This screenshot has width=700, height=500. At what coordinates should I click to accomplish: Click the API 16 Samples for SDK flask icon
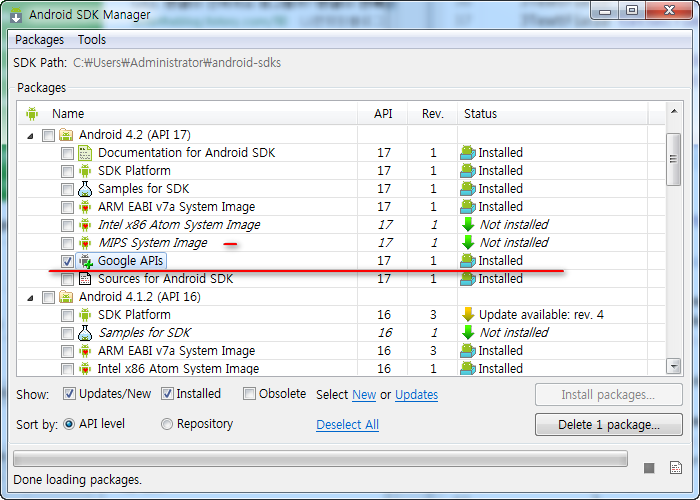[x=85, y=333]
